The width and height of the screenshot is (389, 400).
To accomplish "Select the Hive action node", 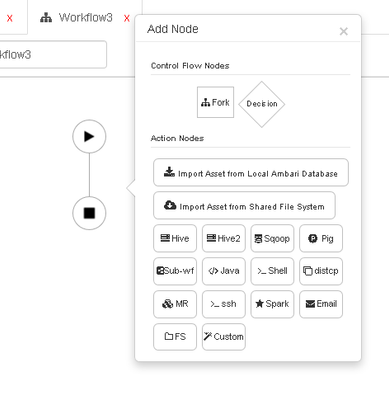I will click(x=175, y=238).
